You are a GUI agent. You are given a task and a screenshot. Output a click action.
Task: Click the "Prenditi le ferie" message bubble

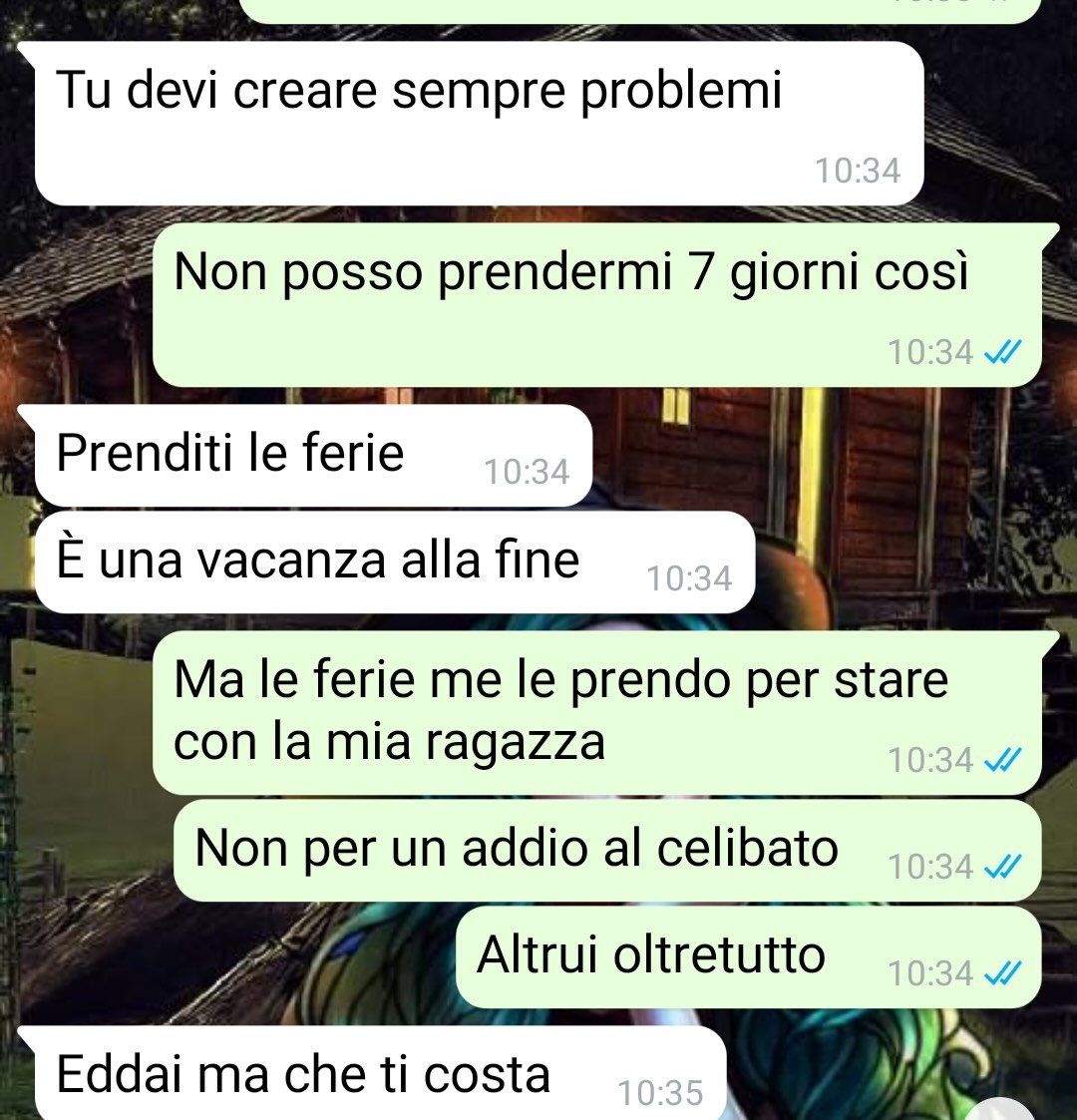(313, 456)
